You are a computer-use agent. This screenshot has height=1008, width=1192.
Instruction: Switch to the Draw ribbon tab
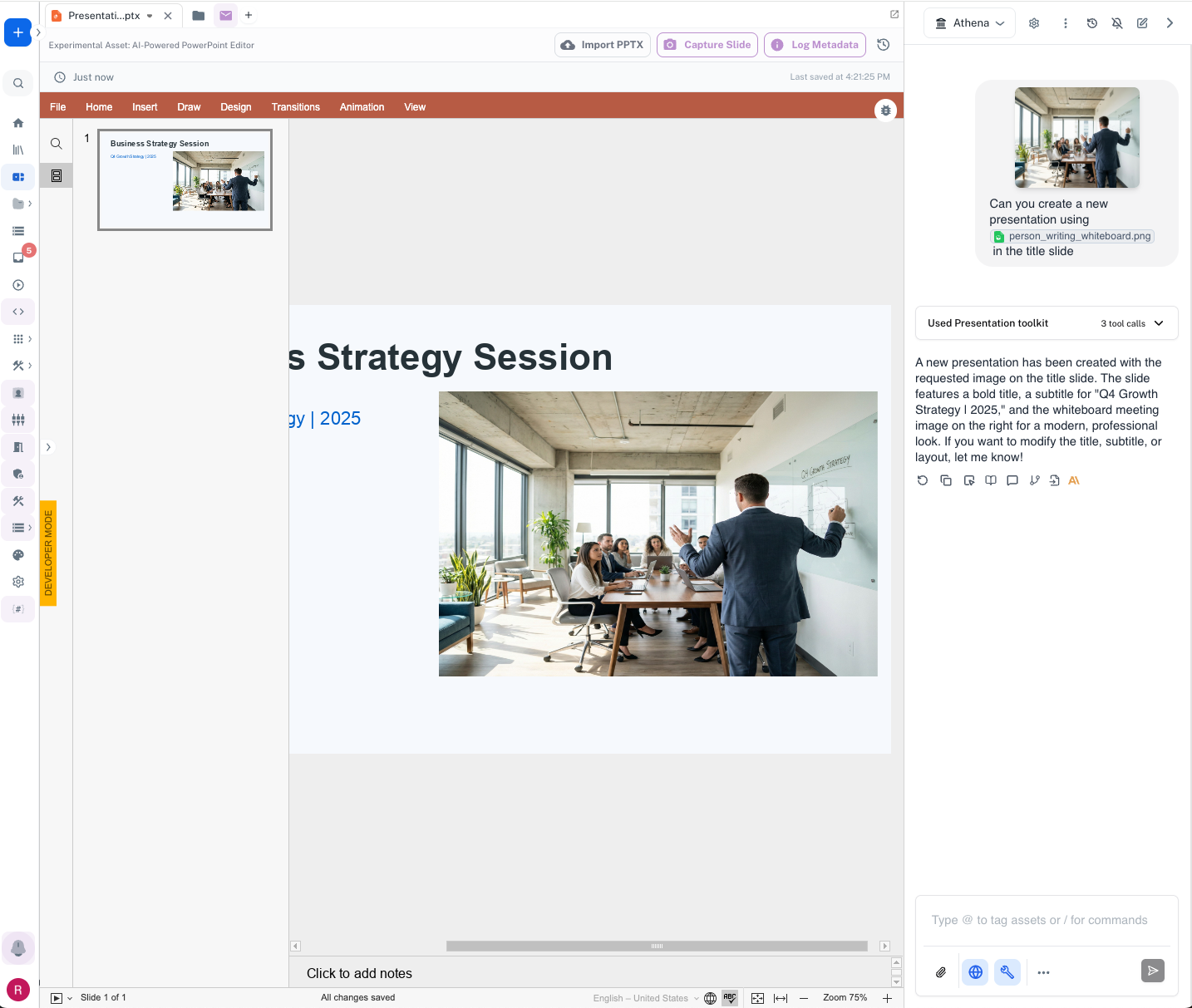tap(189, 107)
